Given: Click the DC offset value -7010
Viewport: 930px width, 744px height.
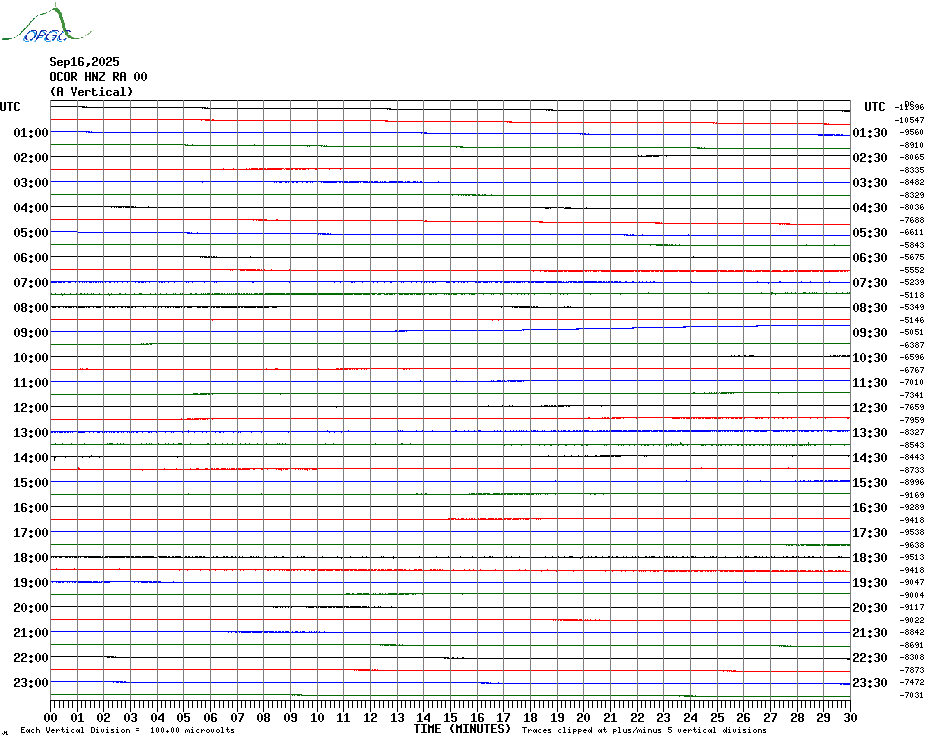Looking at the screenshot, I should click(912, 382).
